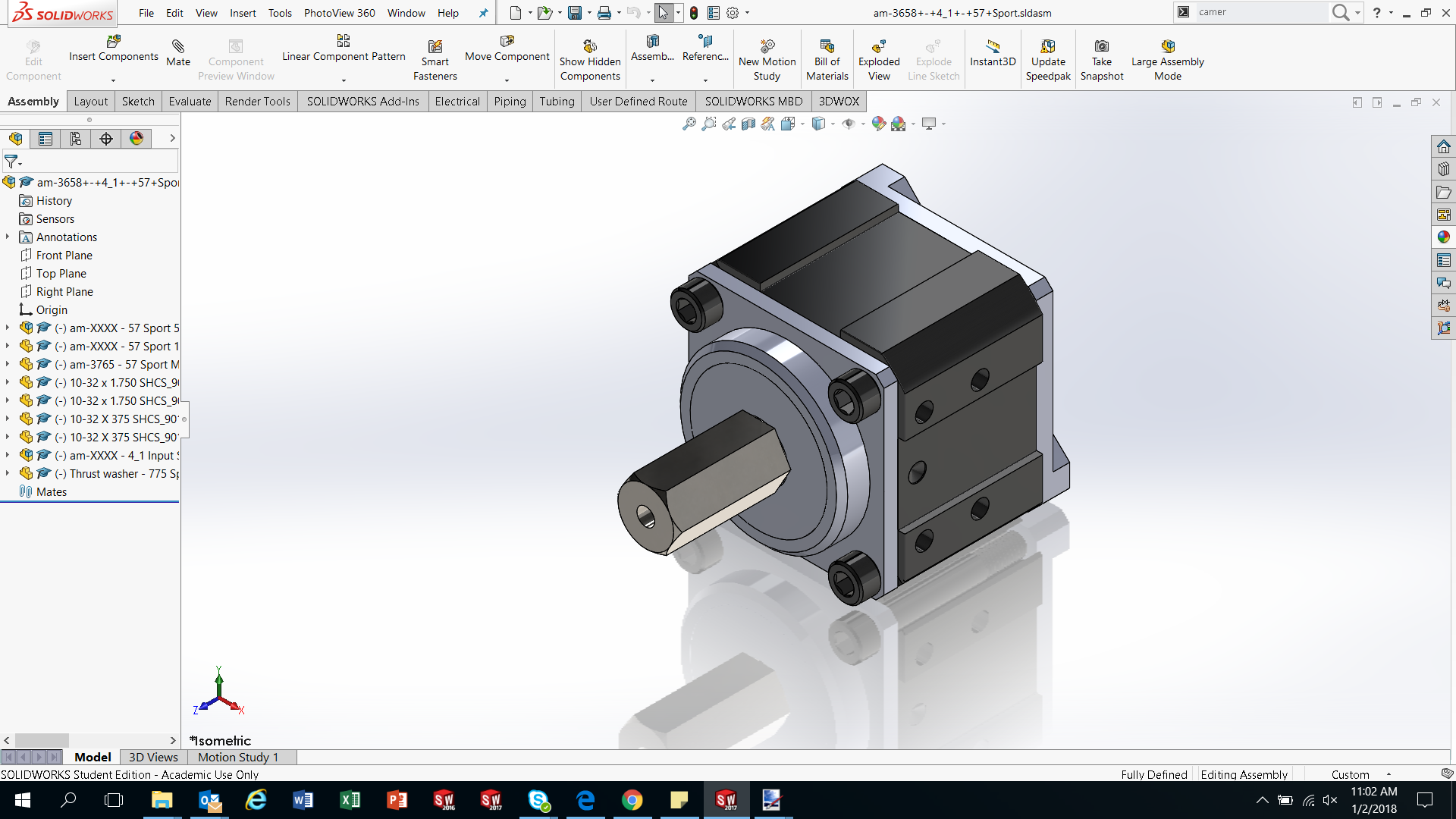1456x819 pixels.
Task: Open Motion Study 1
Action: pyautogui.click(x=237, y=757)
